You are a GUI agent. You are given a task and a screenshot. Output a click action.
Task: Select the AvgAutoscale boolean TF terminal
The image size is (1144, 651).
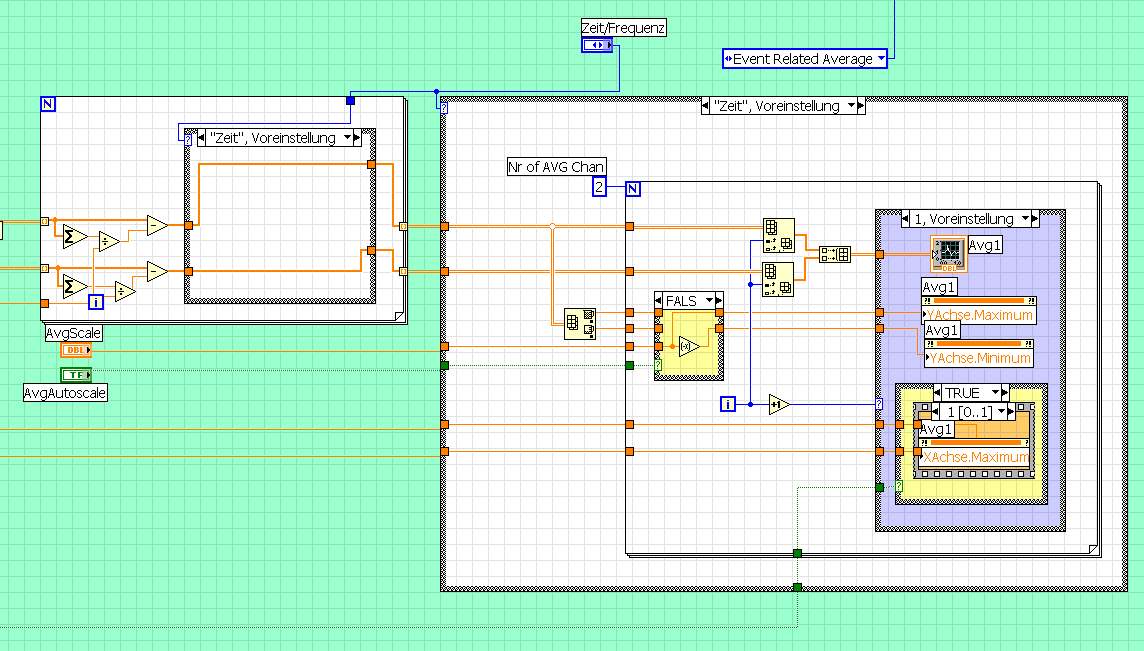click(x=76, y=375)
